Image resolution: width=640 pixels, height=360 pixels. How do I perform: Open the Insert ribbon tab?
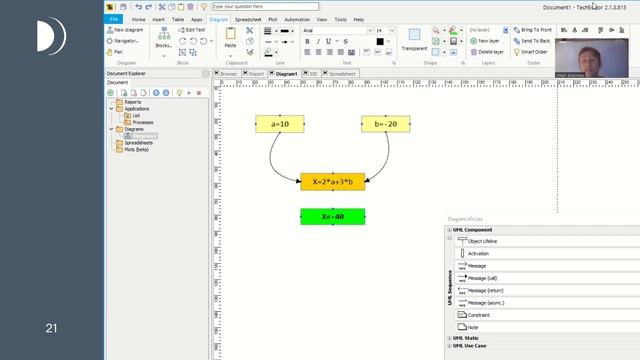(x=158, y=20)
